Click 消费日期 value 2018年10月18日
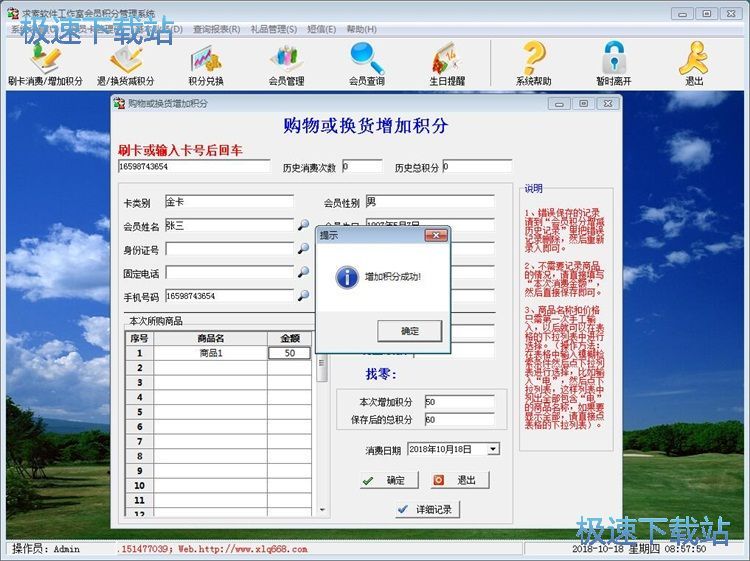The image size is (750, 561). (x=441, y=449)
